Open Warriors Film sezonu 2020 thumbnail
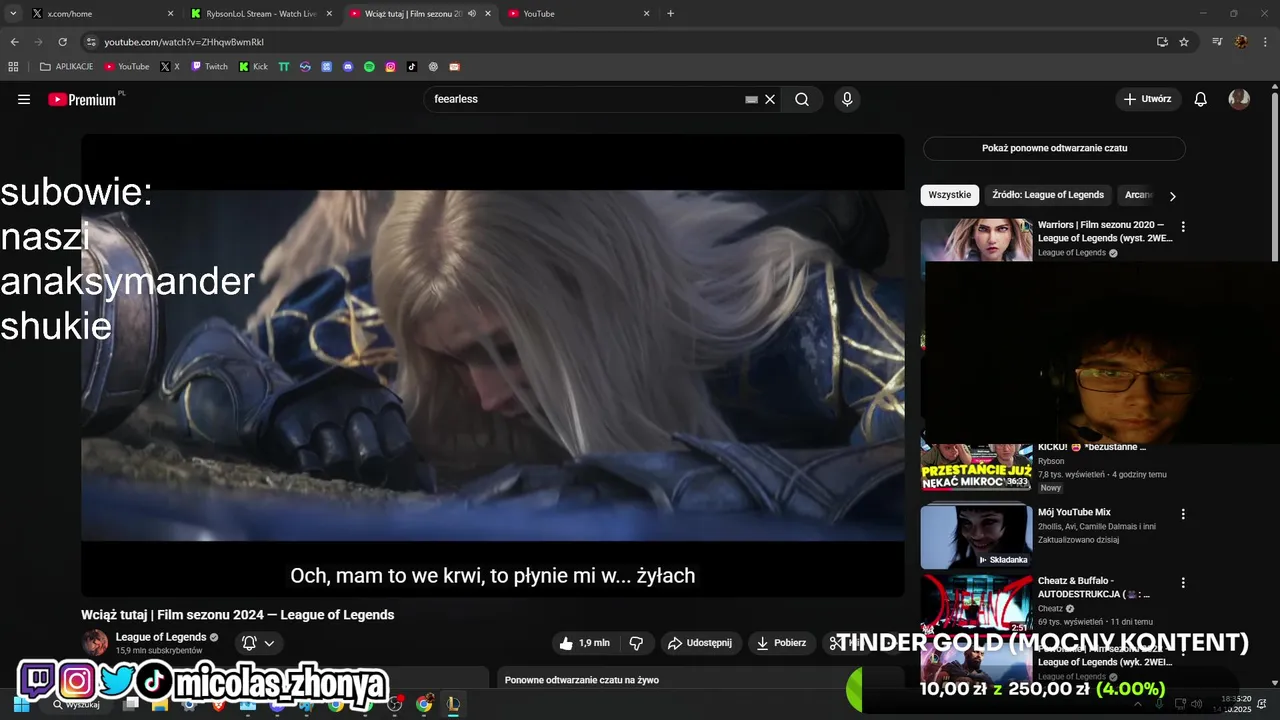Screen dimensions: 1280x720 (976, 240)
